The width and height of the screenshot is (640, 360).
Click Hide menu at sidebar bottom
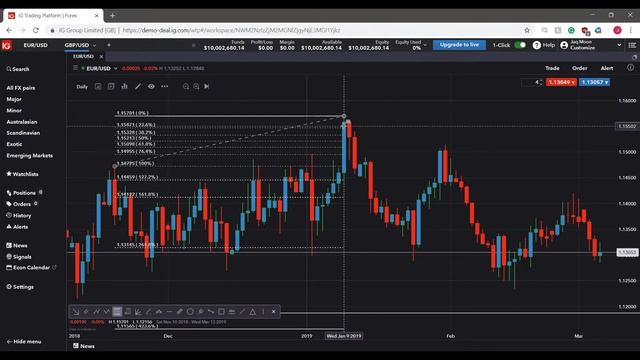pyautogui.click(x=24, y=342)
